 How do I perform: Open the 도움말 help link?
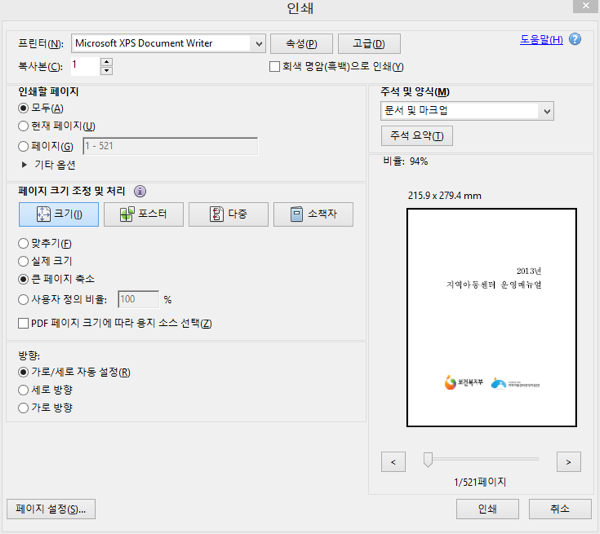pos(541,39)
